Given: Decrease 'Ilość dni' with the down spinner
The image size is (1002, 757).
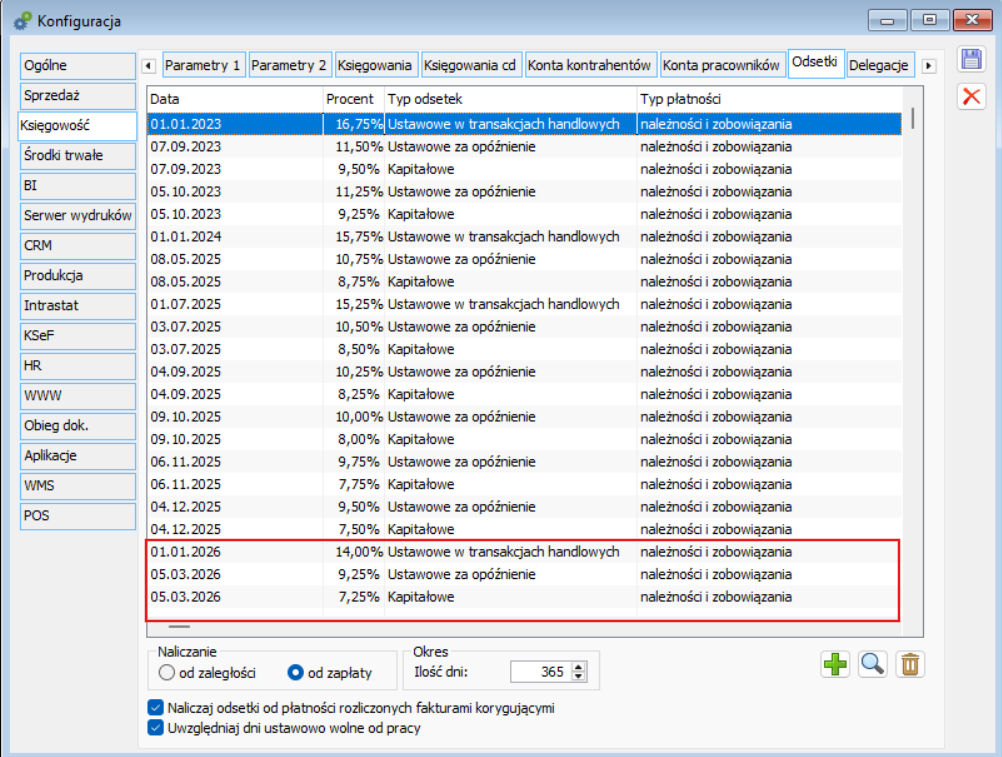Looking at the screenshot, I should (x=579, y=677).
